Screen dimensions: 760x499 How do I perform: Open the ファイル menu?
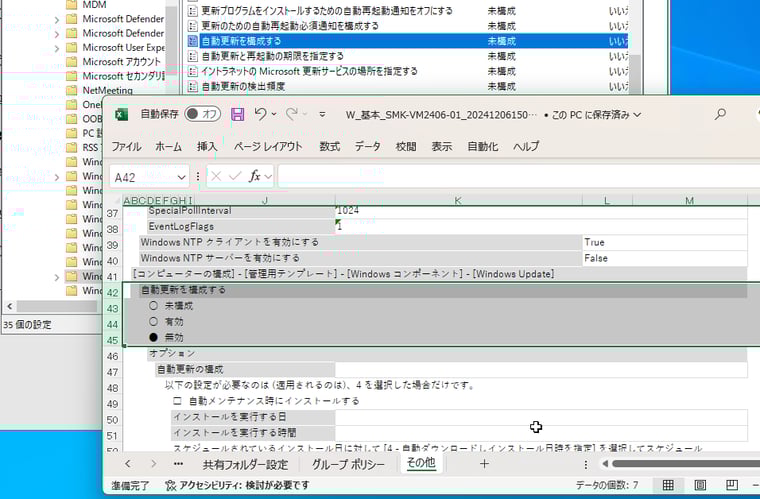pos(127,146)
